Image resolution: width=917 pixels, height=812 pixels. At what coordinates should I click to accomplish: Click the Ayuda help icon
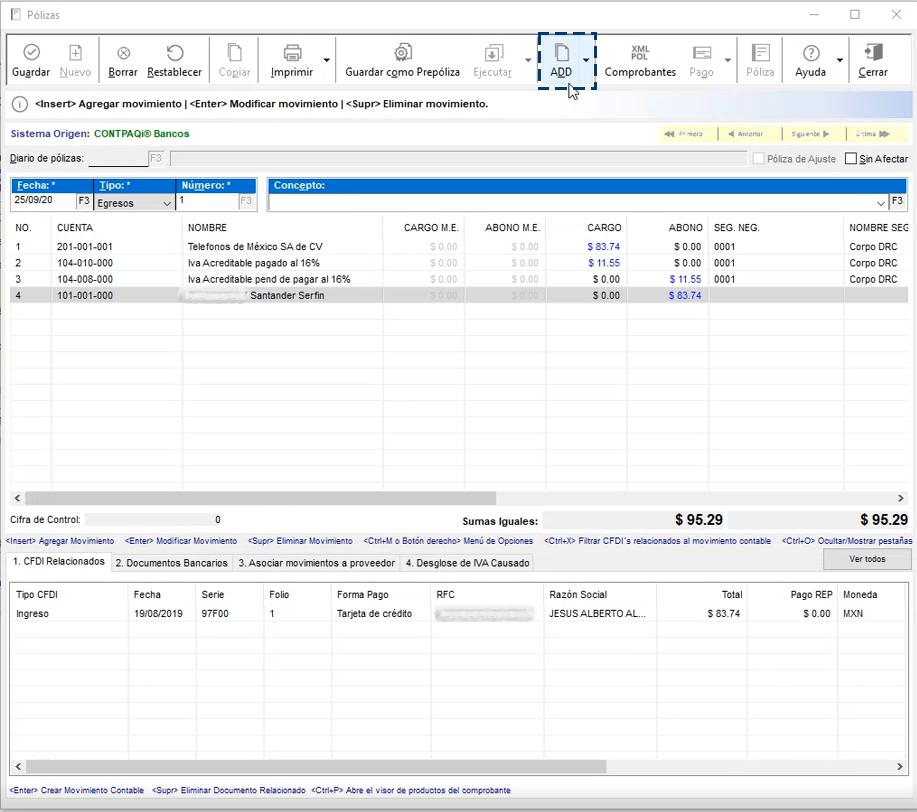click(x=810, y=54)
